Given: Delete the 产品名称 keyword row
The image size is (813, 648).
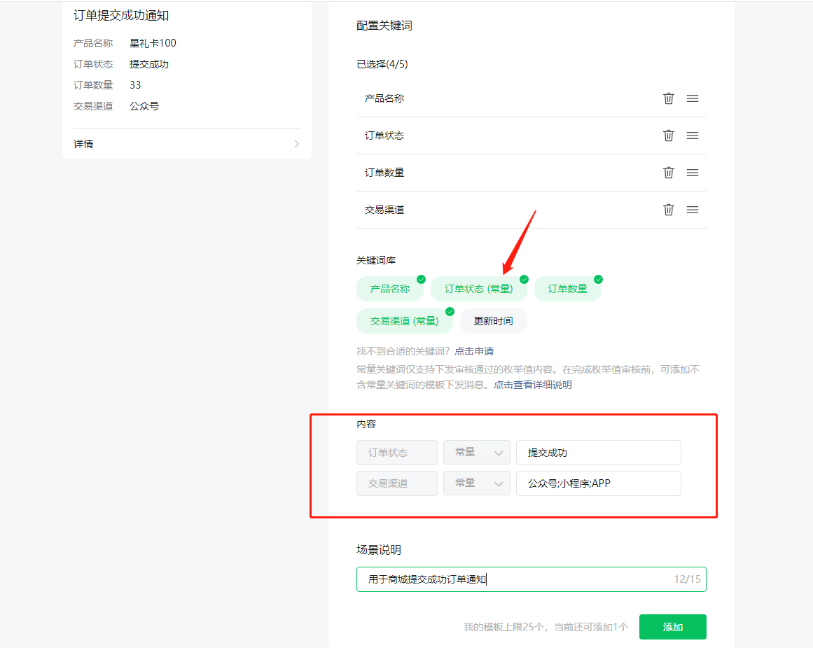Looking at the screenshot, I should pyautogui.click(x=668, y=98).
